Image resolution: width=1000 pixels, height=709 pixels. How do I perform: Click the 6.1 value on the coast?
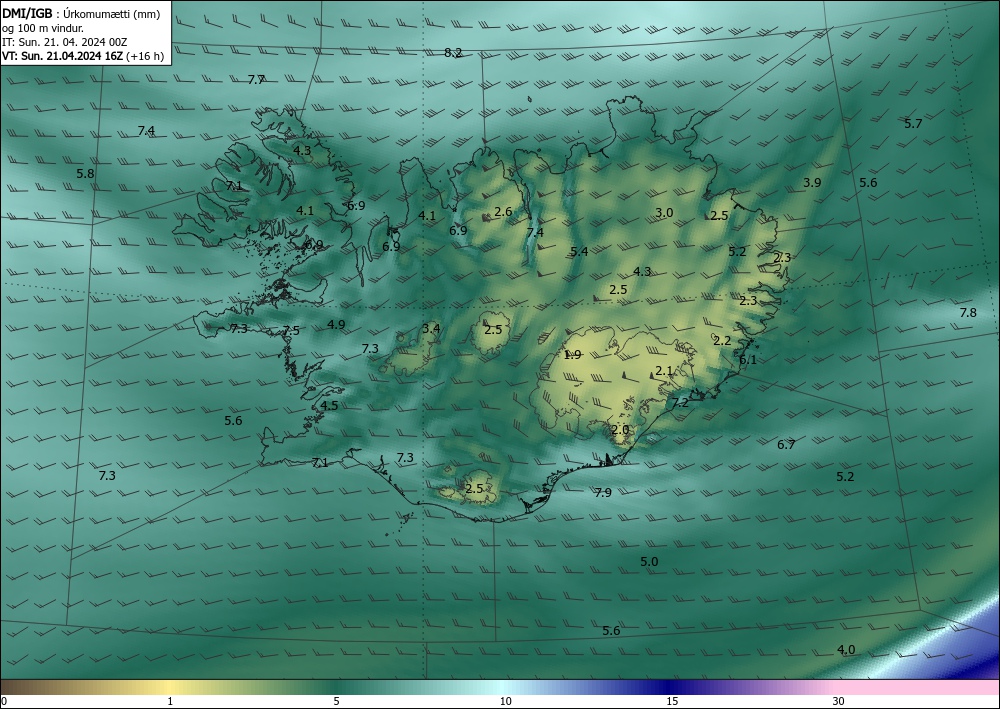coord(748,360)
